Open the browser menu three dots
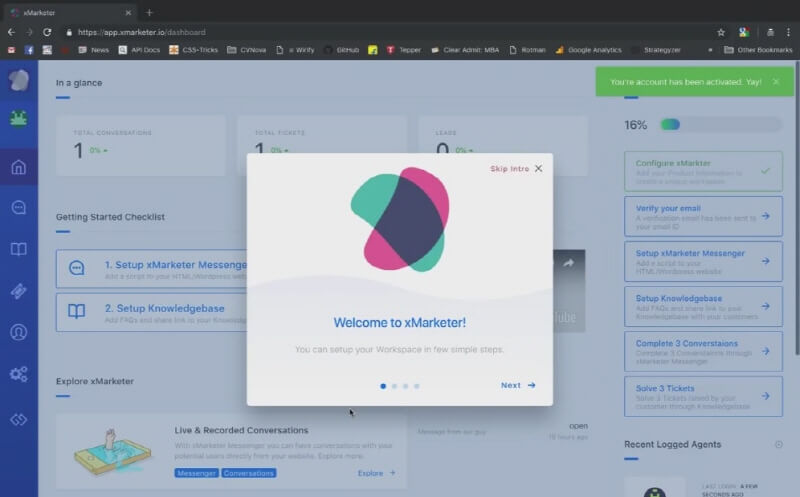 tap(788, 32)
